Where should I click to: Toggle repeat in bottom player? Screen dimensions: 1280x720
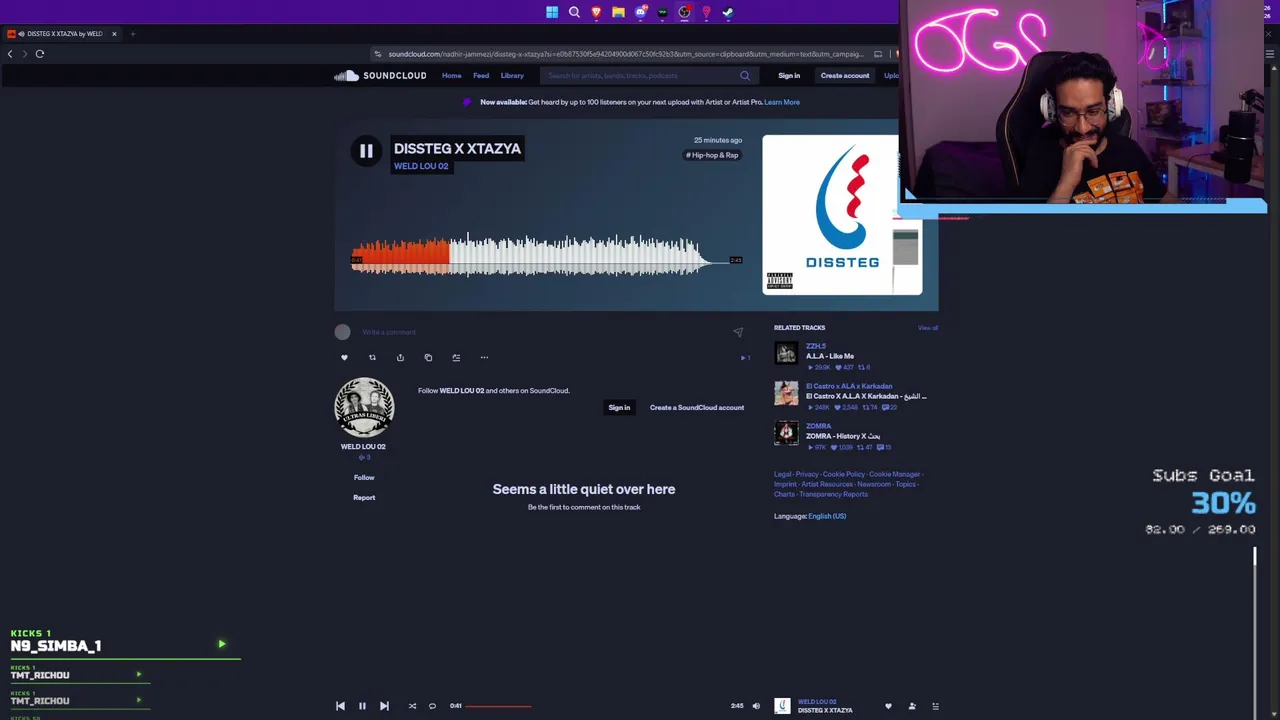[x=432, y=706]
